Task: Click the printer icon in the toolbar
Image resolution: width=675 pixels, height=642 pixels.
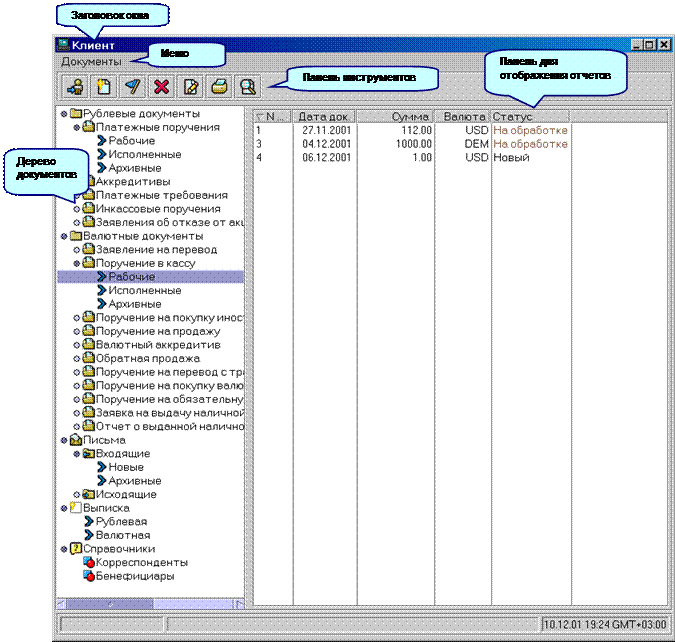Action: tap(219, 87)
